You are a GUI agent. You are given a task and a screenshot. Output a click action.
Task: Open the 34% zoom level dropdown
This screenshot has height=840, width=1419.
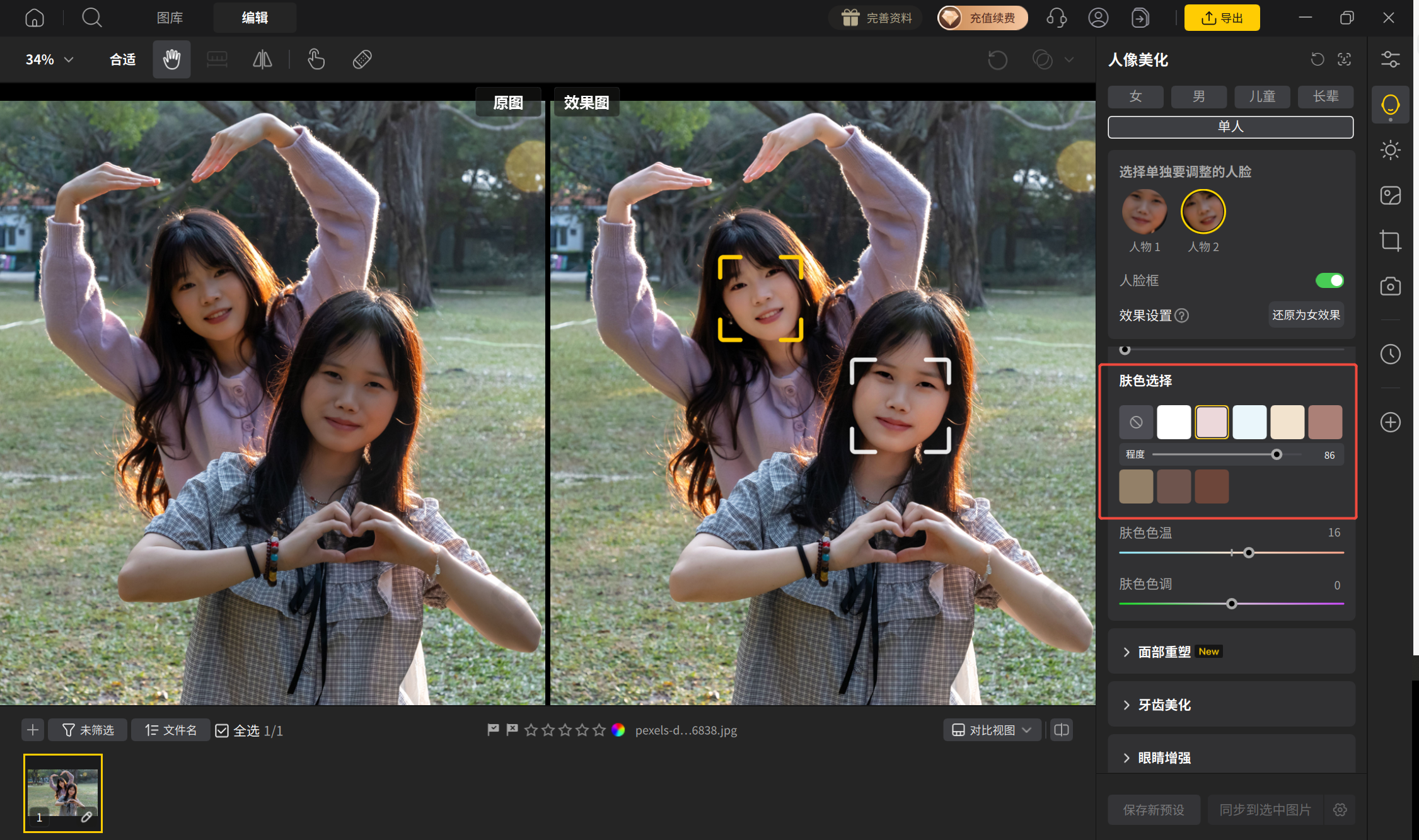49,60
